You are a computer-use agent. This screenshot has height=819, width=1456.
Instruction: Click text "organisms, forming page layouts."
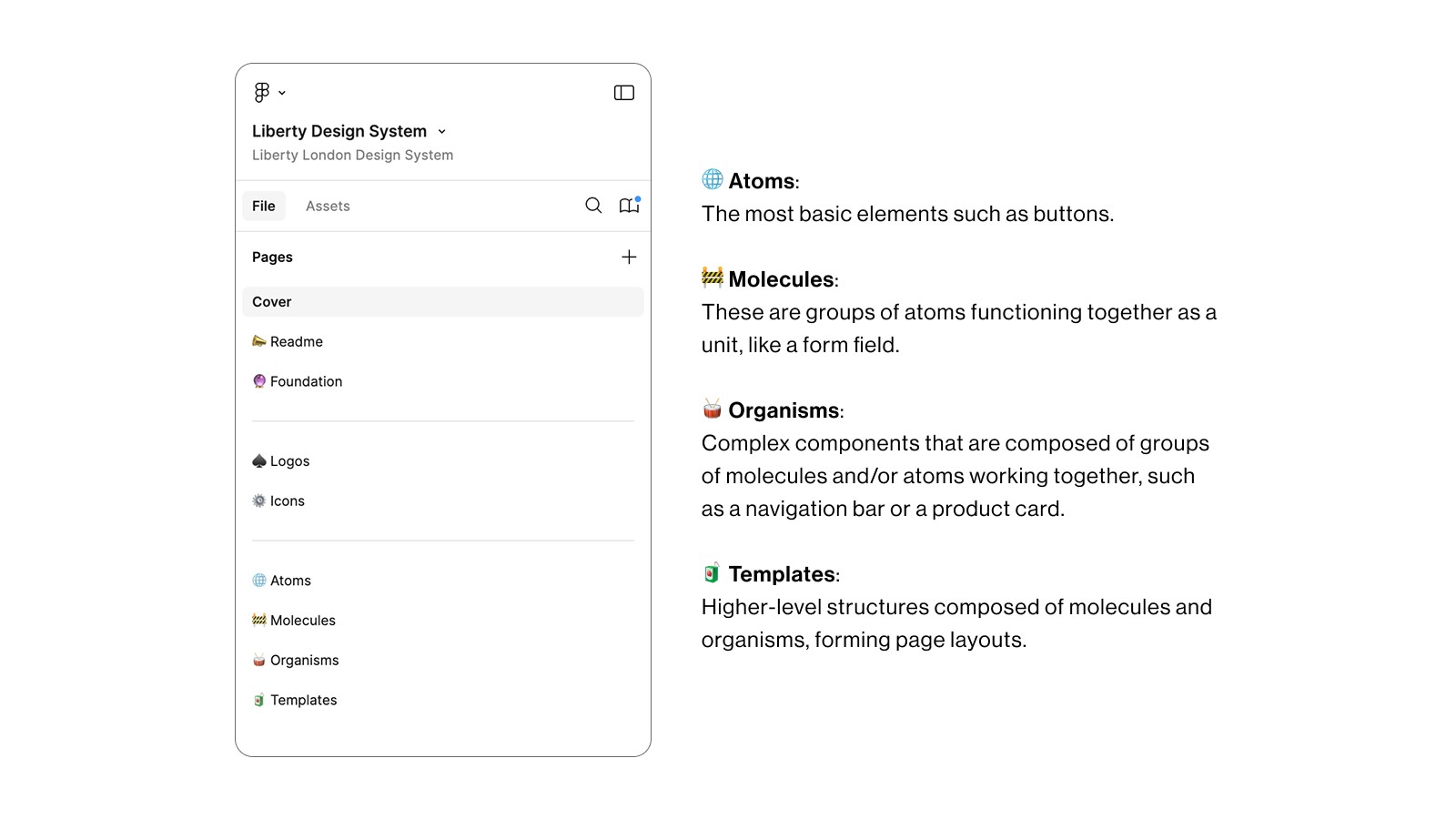(864, 640)
